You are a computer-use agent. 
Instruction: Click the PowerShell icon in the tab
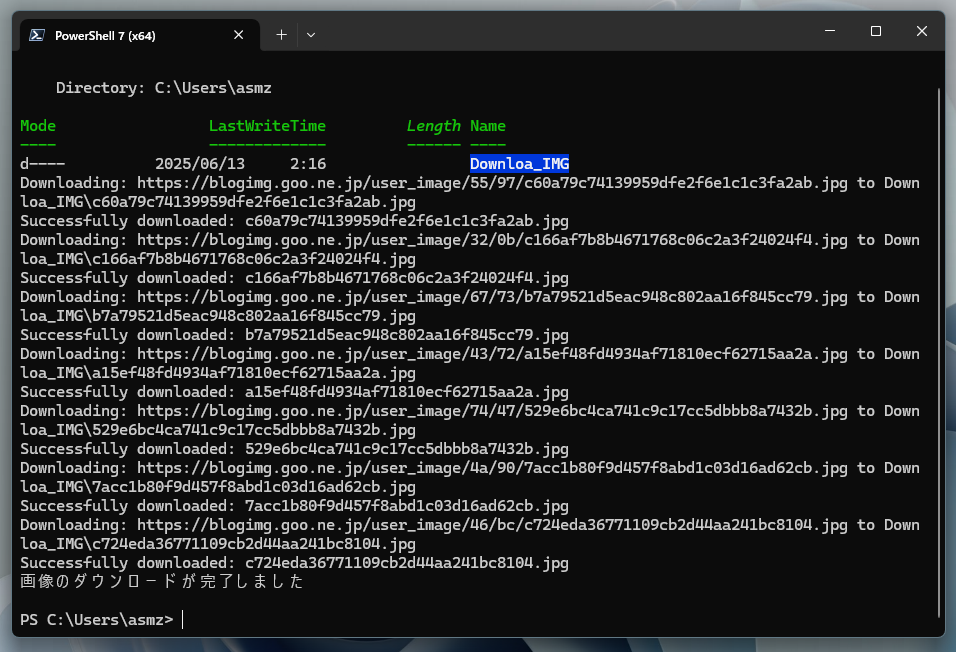point(36,35)
